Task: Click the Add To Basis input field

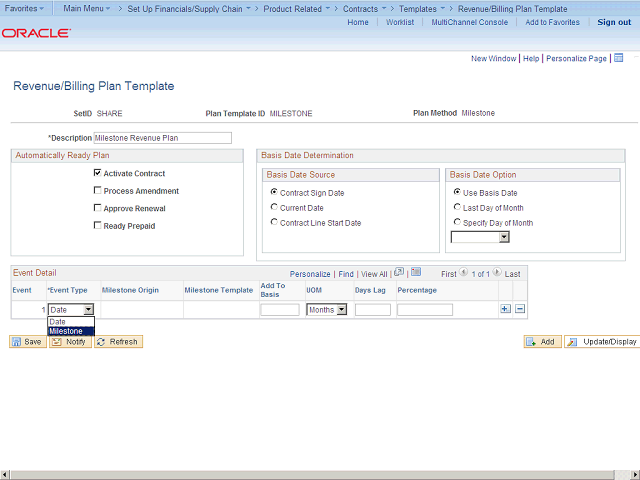Action: (280, 309)
